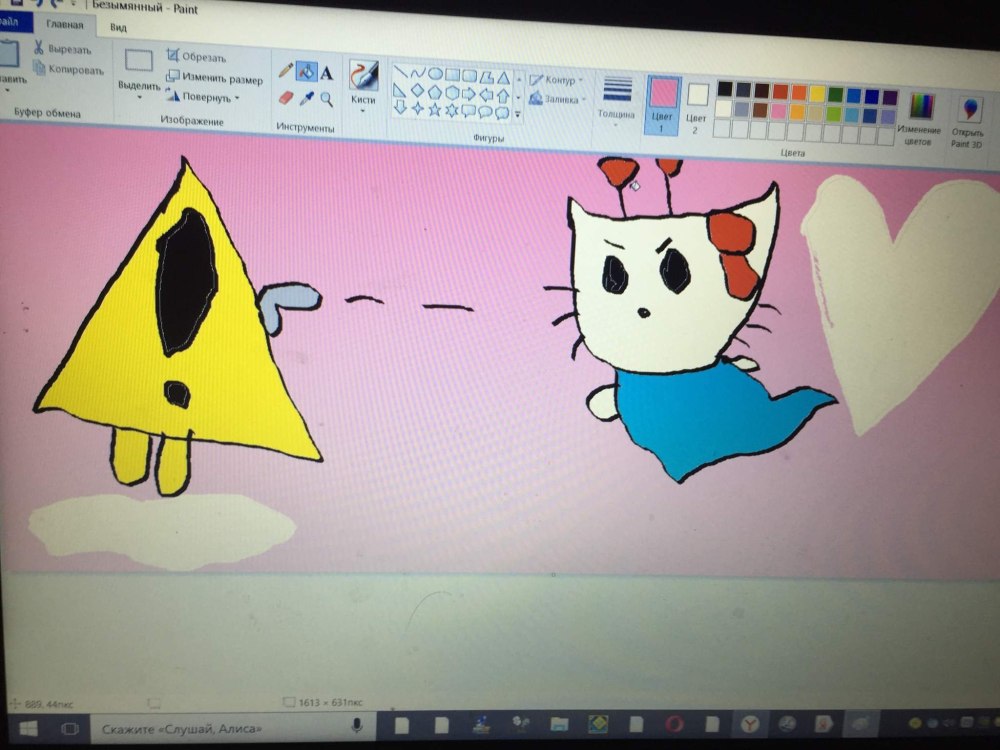The height and width of the screenshot is (750, 1000).
Task: Choose the Oval callout shape
Action: tap(485, 112)
